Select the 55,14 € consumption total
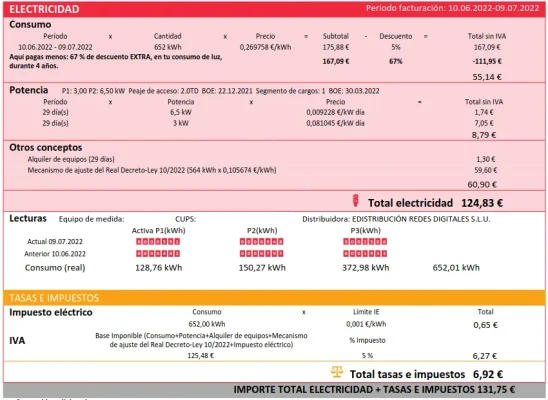The image size is (548, 400). (x=487, y=77)
